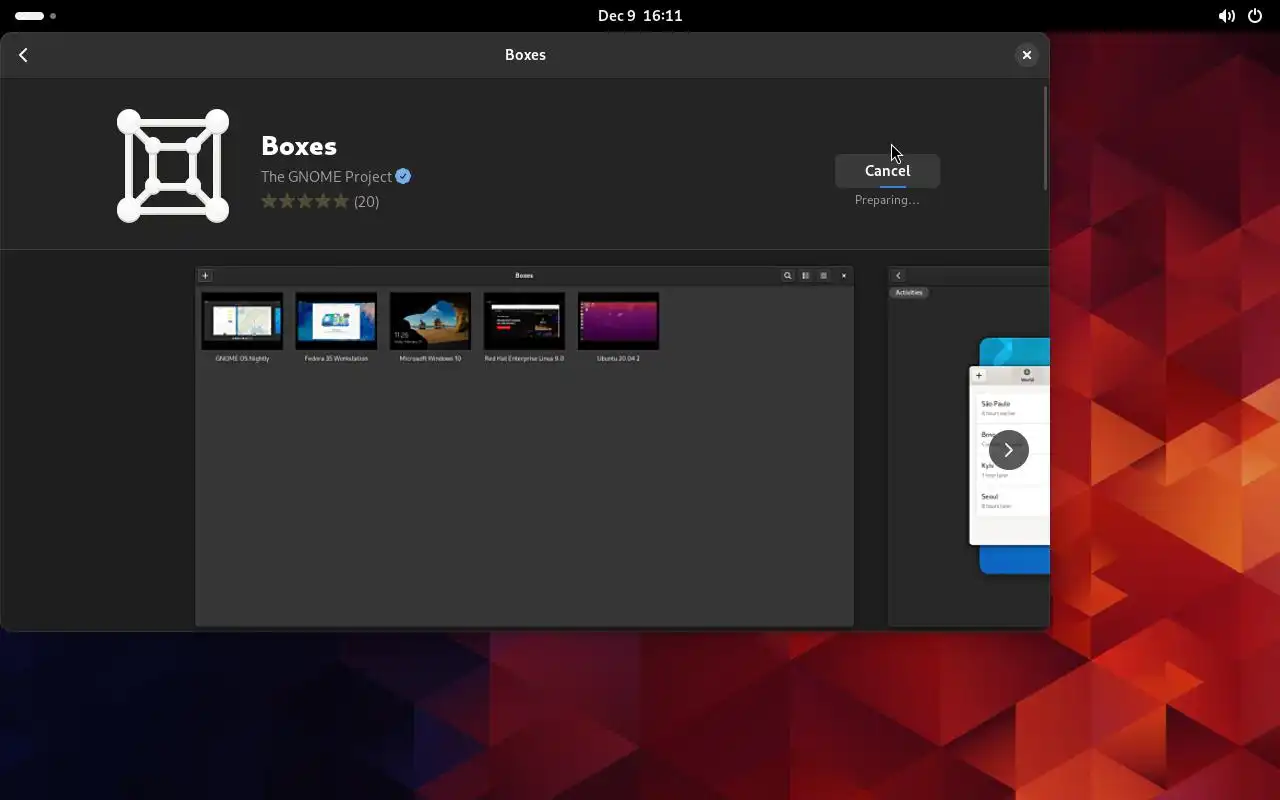This screenshot has height=800, width=1280.
Task: Show the next screenshot with arrow button
Action: click(1008, 450)
